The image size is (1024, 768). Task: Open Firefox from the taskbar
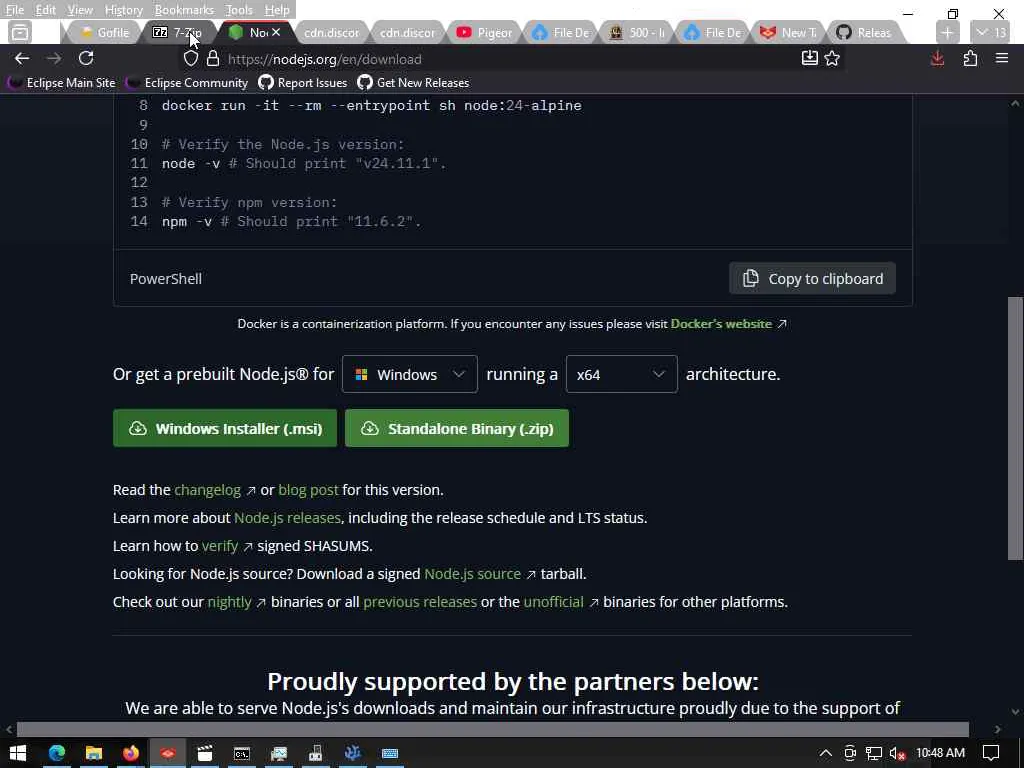point(131,753)
